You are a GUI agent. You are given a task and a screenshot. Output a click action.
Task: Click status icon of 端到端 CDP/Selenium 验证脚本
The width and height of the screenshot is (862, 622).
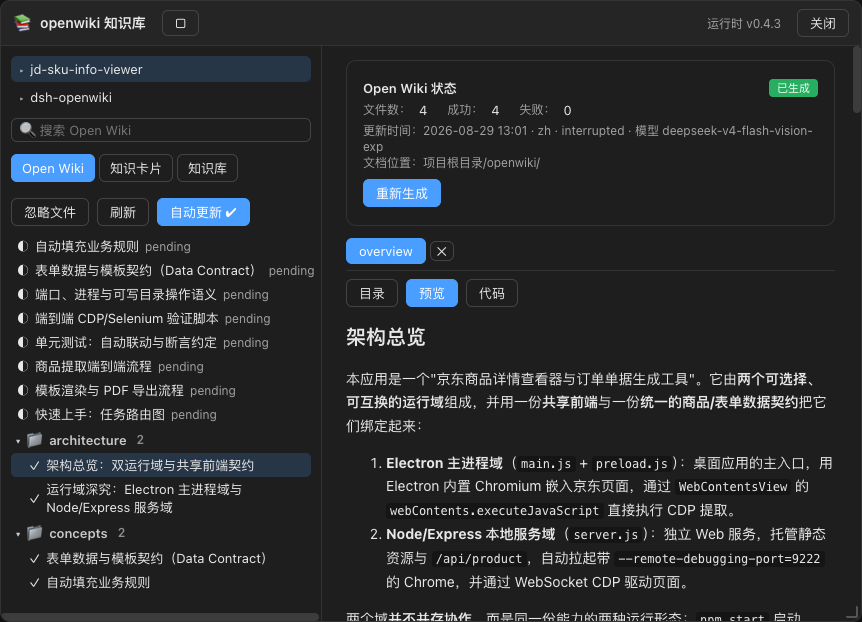point(23,318)
